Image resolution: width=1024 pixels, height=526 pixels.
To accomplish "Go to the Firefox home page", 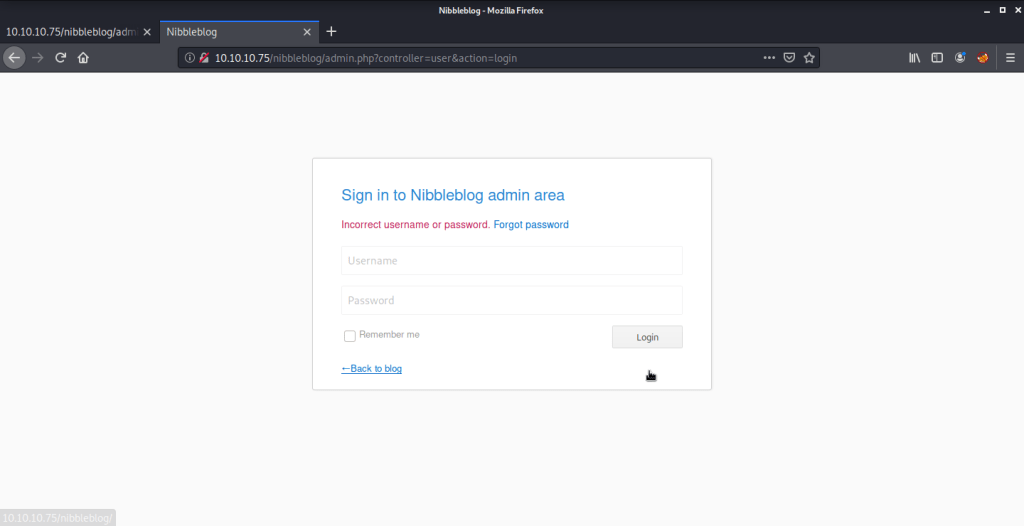I will (x=83, y=58).
